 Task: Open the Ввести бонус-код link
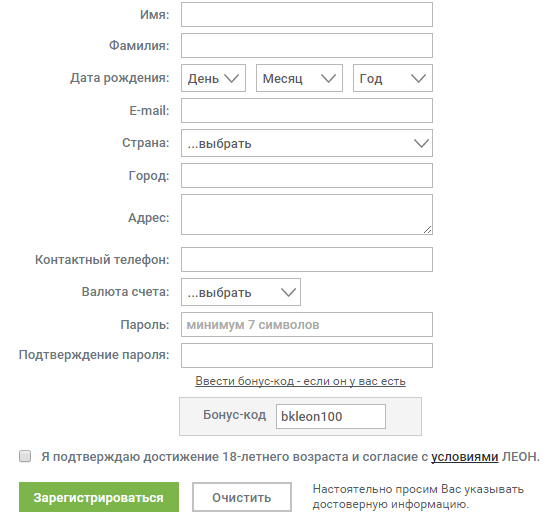tap(300, 381)
